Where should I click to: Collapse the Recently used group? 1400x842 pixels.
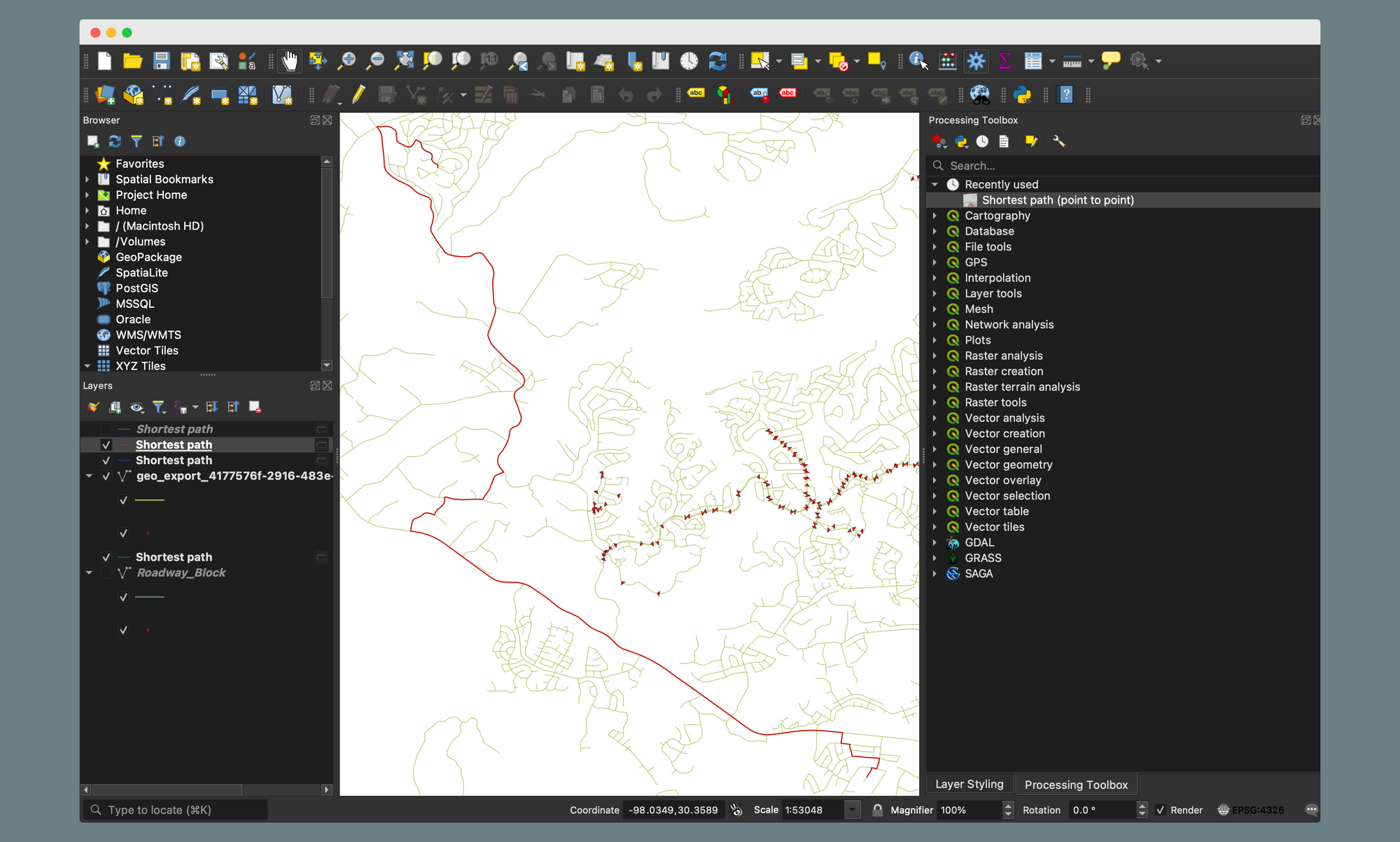tap(934, 185)
